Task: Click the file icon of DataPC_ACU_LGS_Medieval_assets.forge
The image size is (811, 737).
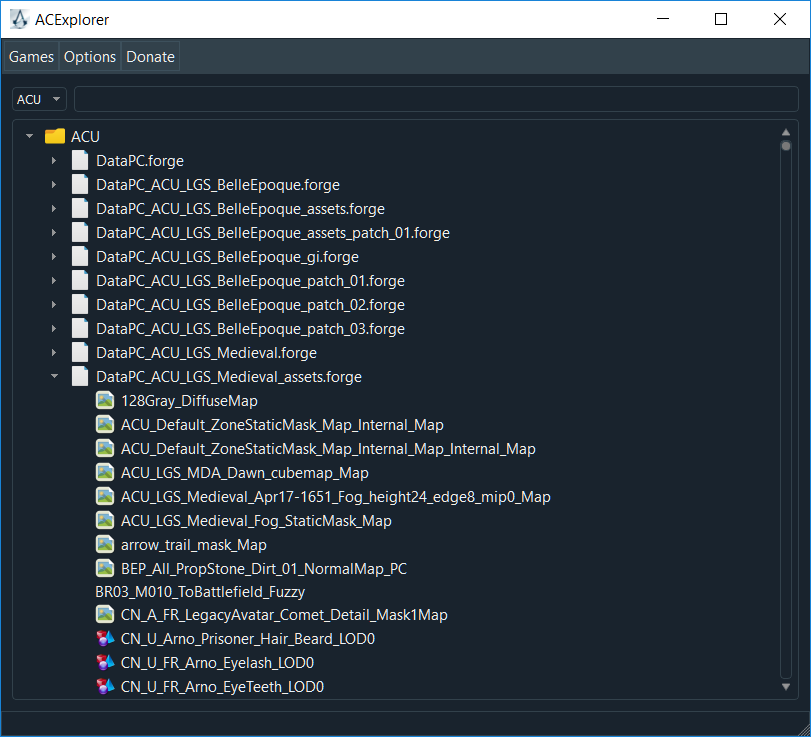Action: [x=80, y=377]
